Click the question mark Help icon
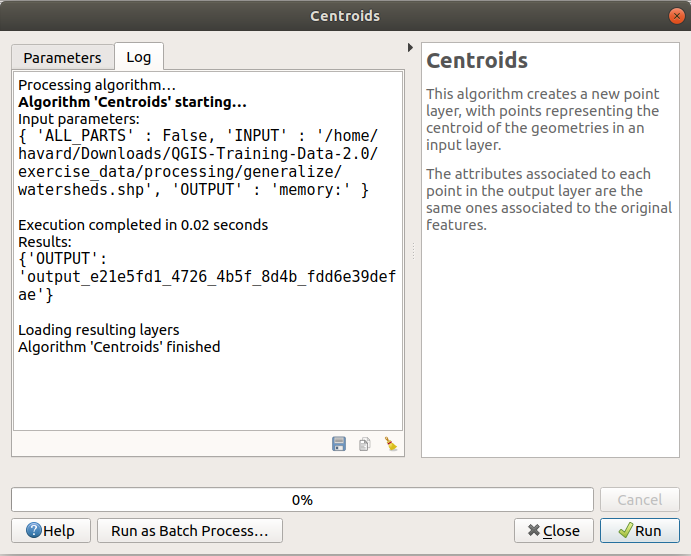 33,531
